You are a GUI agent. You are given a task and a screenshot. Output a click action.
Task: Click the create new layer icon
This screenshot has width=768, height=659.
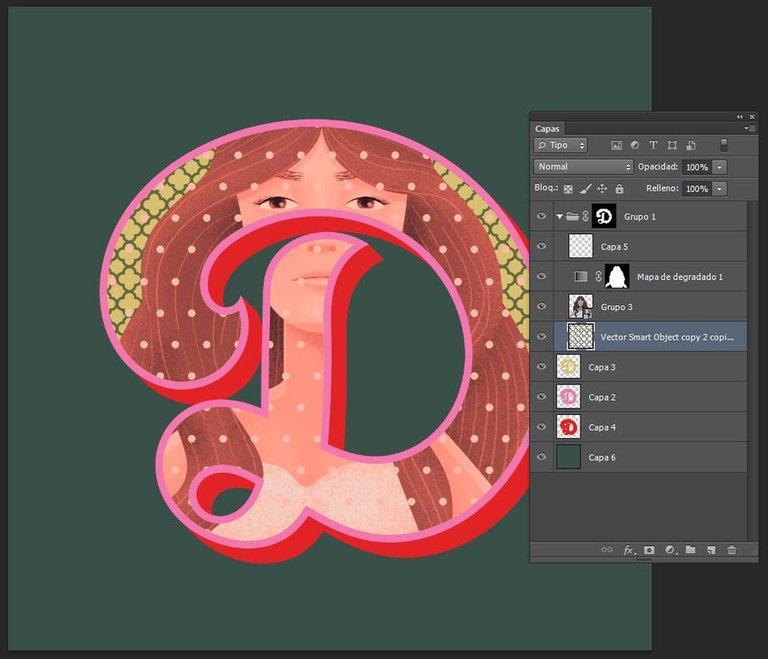click(710, 550)
